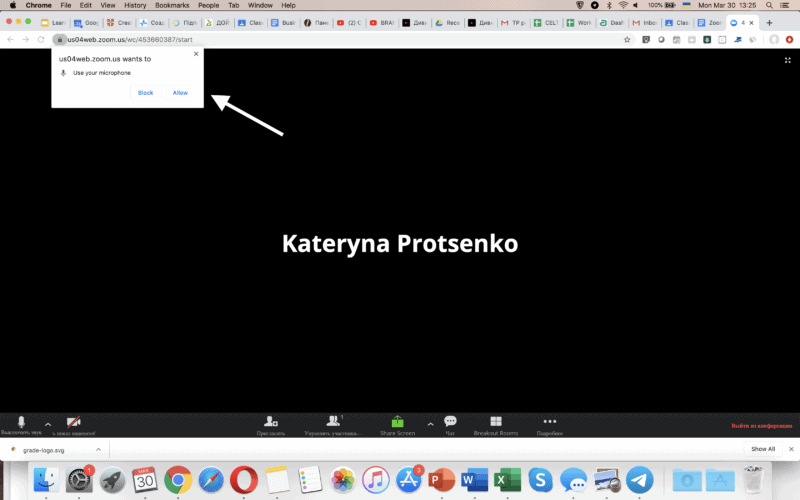Toggle the microphone mute button in Zoom
The height and width of the screenshot is (500, 800).
[x=21, y=423]
